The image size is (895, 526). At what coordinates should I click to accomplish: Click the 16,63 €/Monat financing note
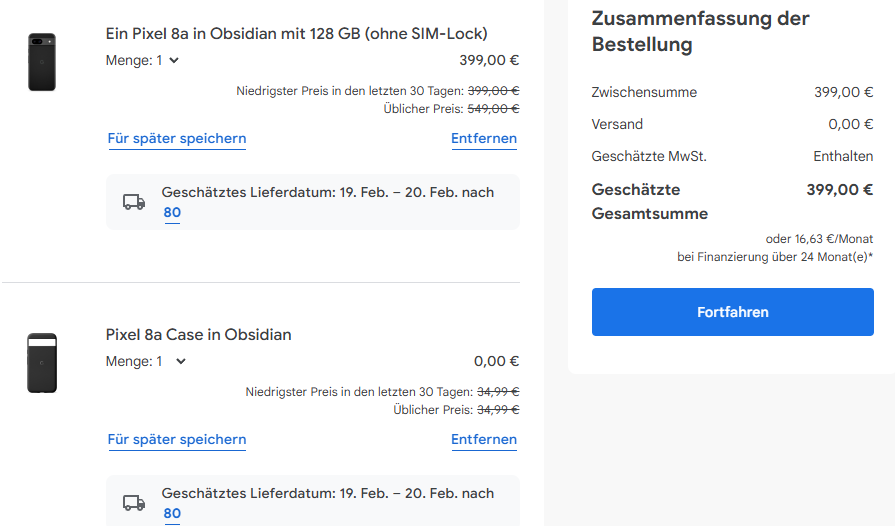click(819, 239)
